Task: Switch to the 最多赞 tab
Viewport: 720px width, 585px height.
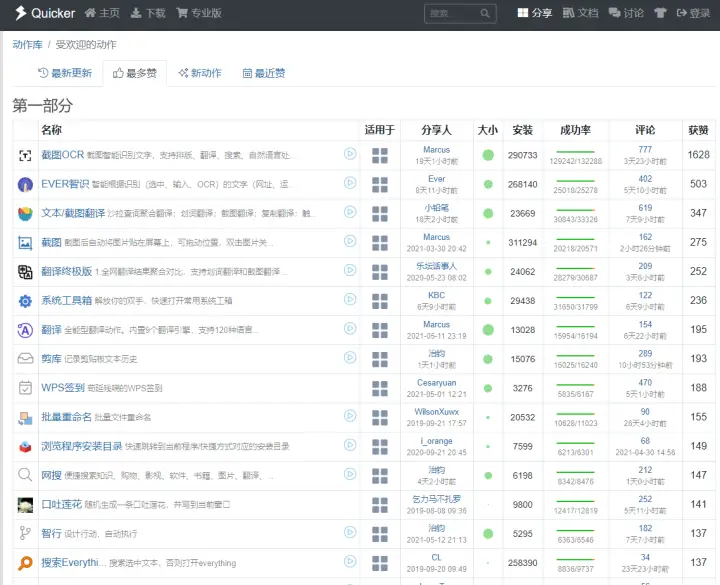Action: point(135,73)
